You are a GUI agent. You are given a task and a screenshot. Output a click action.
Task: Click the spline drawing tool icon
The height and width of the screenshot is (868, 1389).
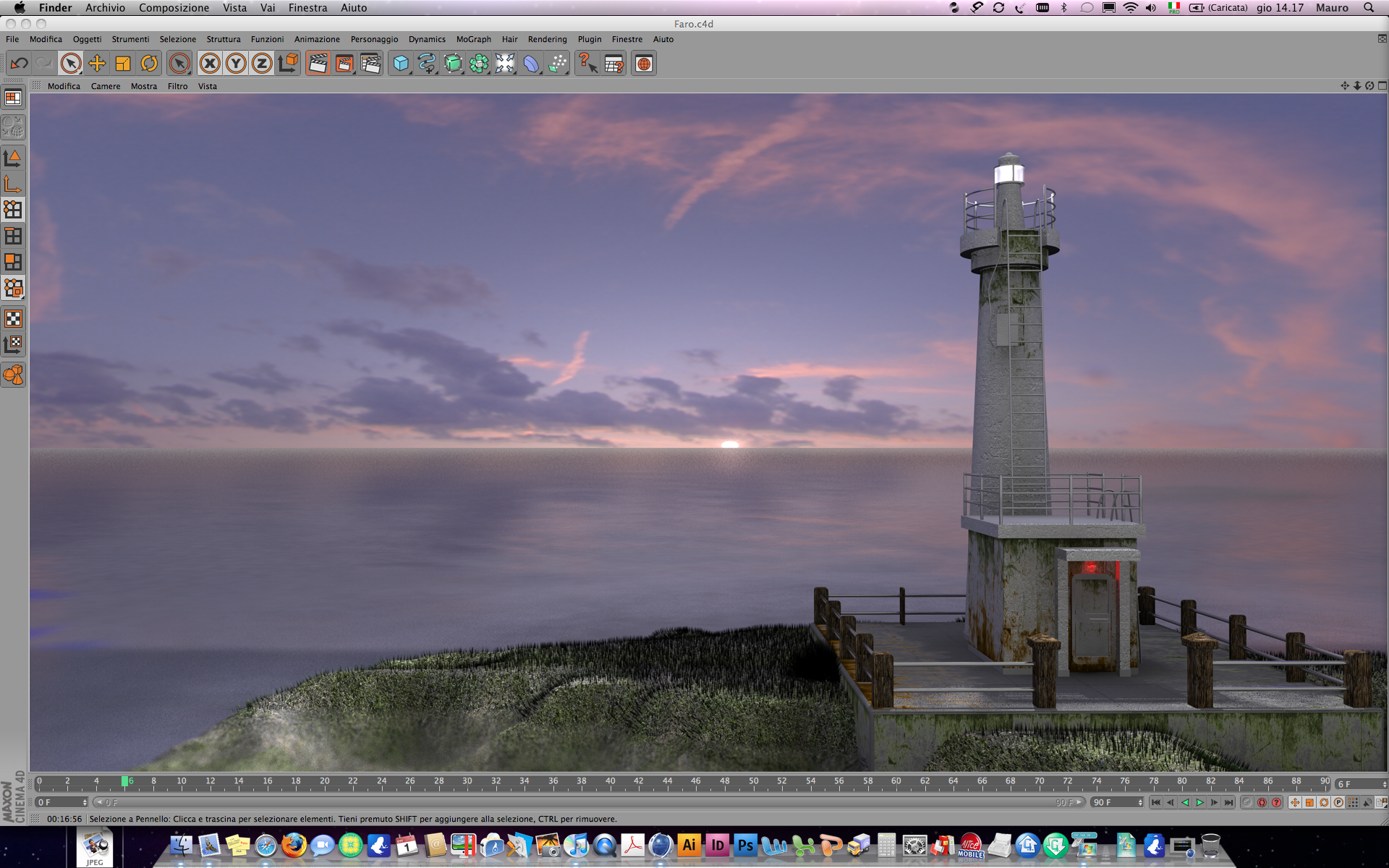427,64
